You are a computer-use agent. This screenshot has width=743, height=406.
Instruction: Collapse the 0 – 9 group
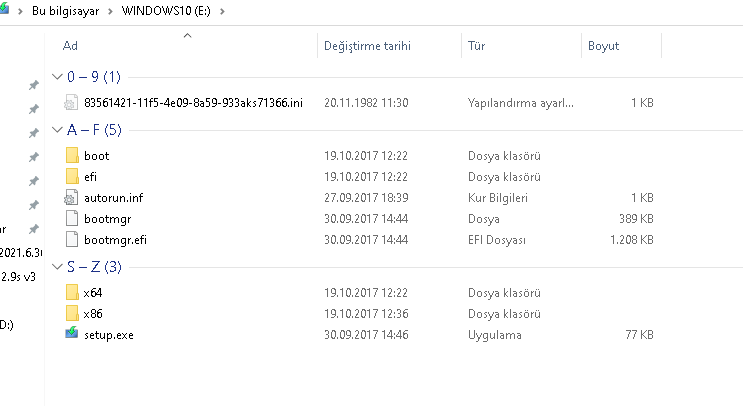click(x=57, y=77)
